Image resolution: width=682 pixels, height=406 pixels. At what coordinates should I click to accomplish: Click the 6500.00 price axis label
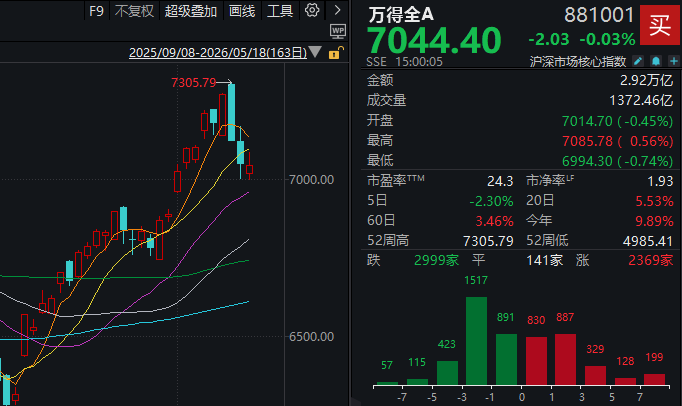(x=311, y=336)
